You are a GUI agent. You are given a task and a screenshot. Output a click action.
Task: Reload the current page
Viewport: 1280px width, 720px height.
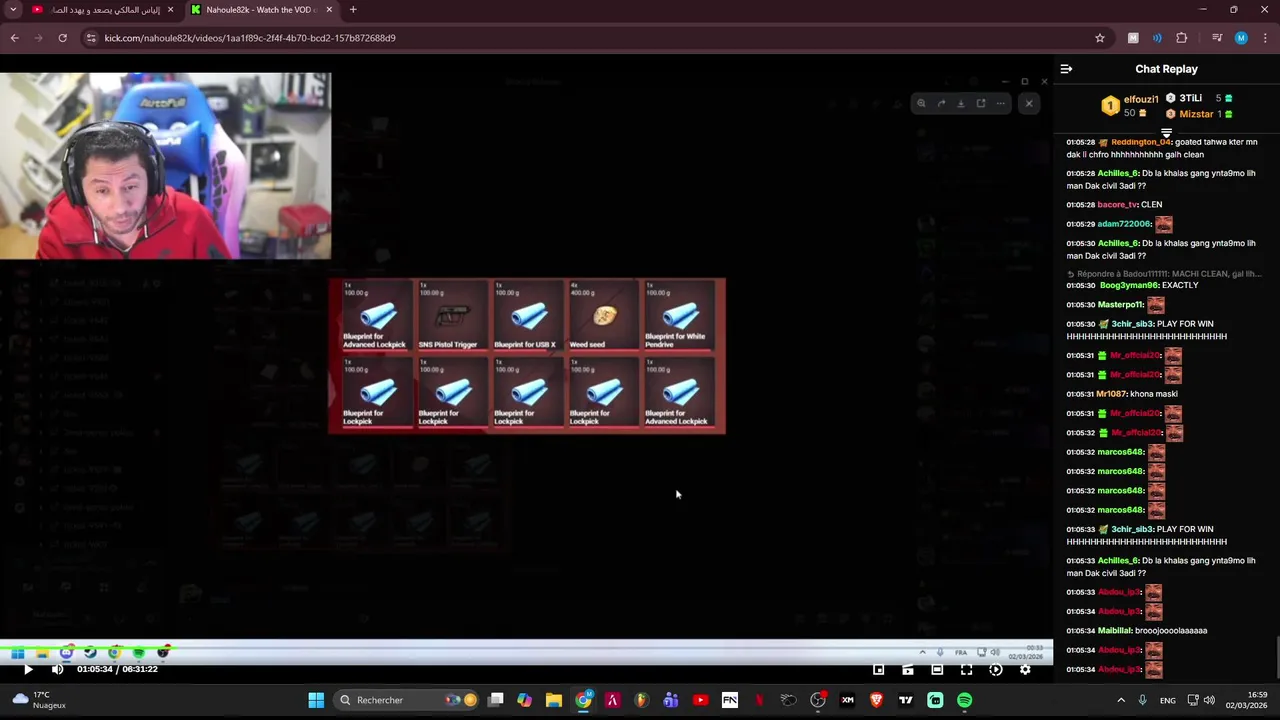pyautogui.click(x=62, y=38)
